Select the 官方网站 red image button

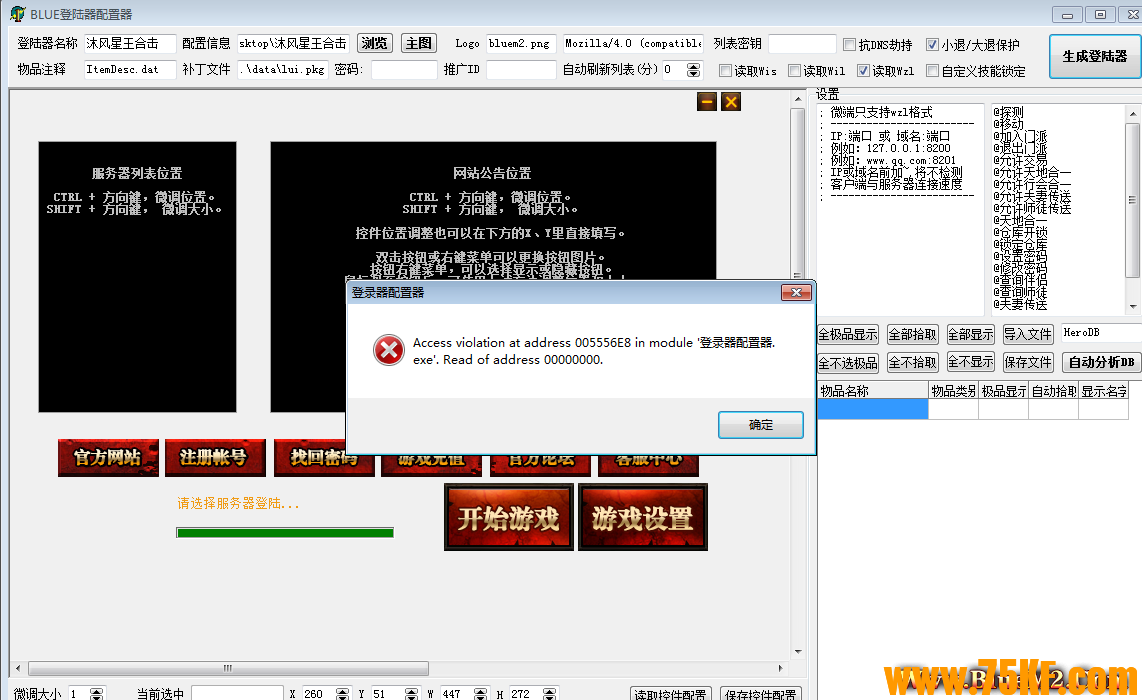108,457
